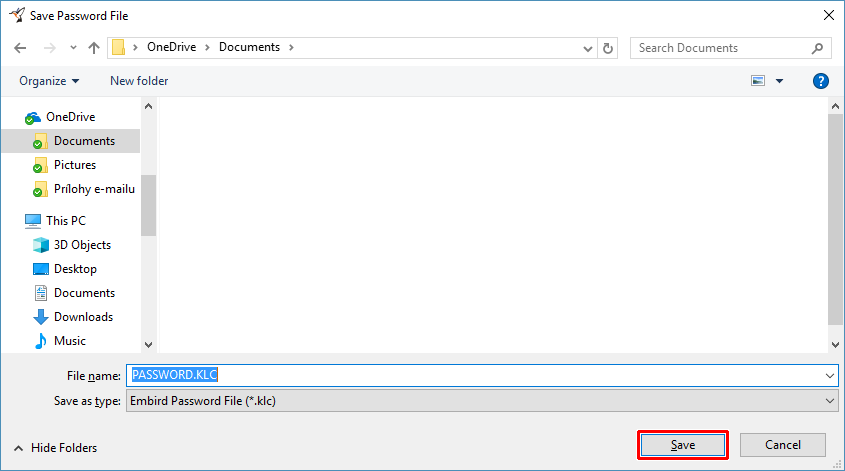Open the Downloads folder

pyautogui.click(x=83, y=317)
